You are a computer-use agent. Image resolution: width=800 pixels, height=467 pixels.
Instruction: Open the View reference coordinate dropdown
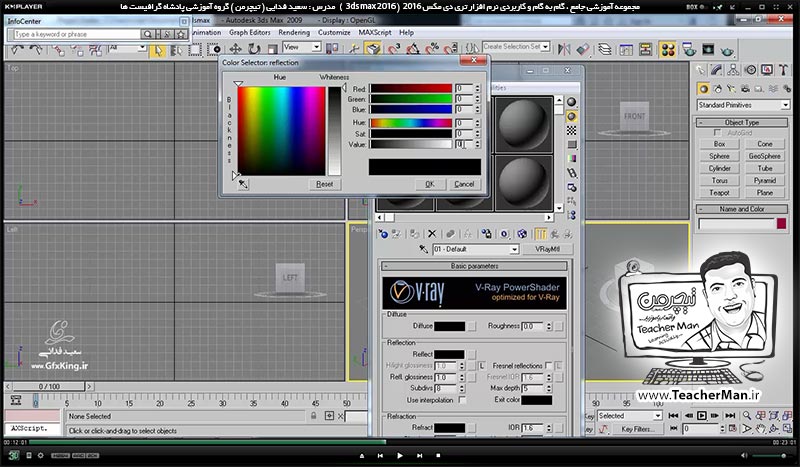[x=302, y=47]
